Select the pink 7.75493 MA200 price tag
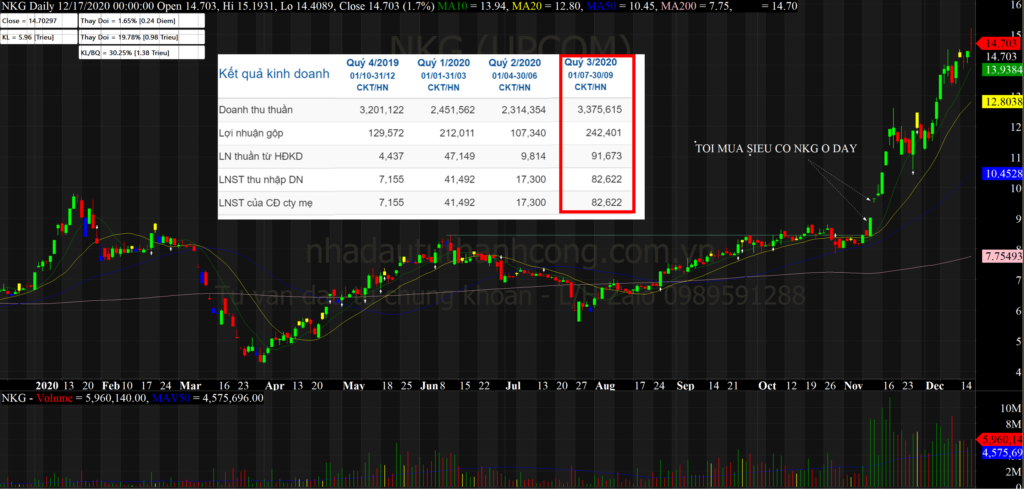The height and width of the screenshot is (489, 1024). pyautogui.click(x=1001, y=256)
